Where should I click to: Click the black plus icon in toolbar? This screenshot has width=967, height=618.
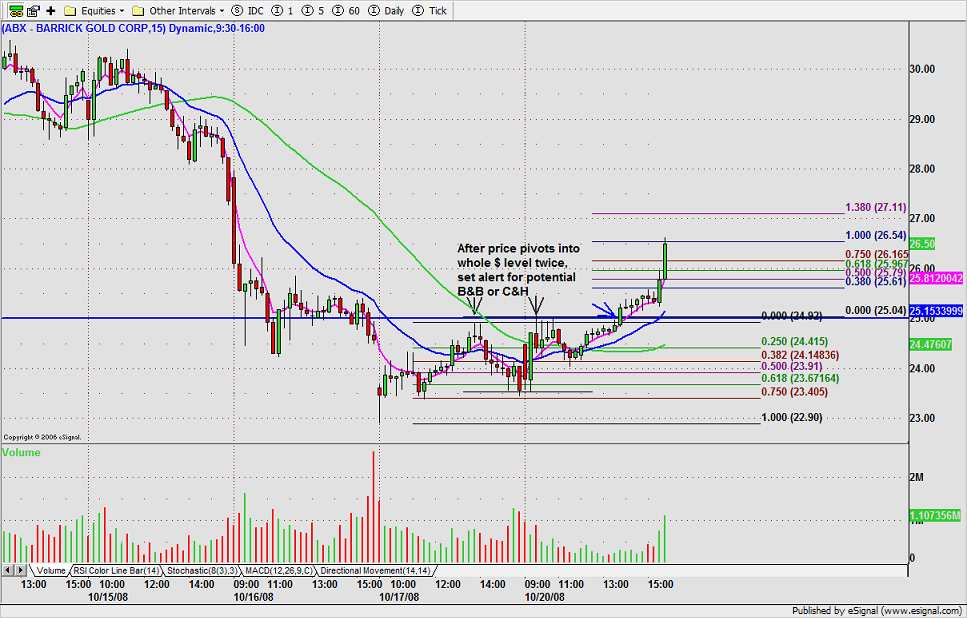pyautogui.click(x=51, y=10)
